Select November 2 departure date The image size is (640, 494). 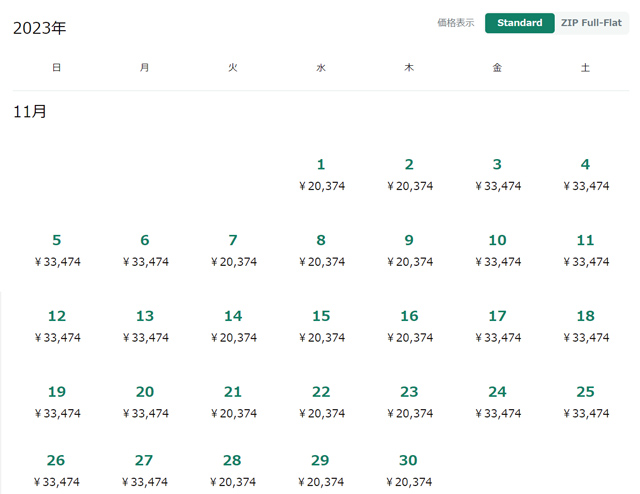click(409, 174)
